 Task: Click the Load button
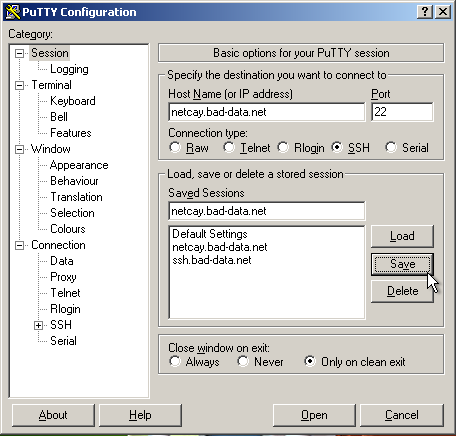click(402, 236)
